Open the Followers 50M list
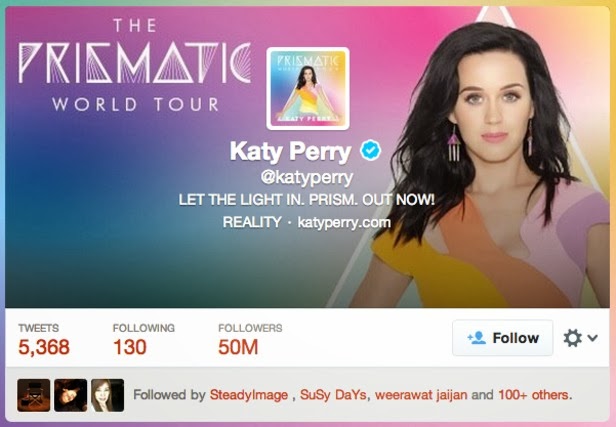The image size is (616, 427). 250,339
